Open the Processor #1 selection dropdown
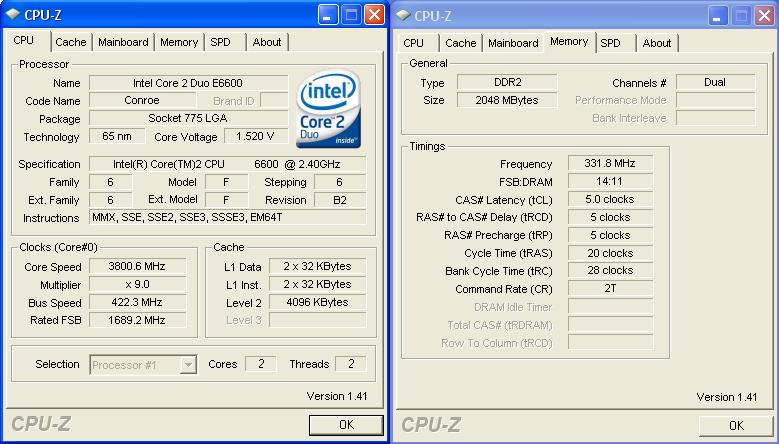Screen dimensions: 779x444 click(x=188, y=365)
